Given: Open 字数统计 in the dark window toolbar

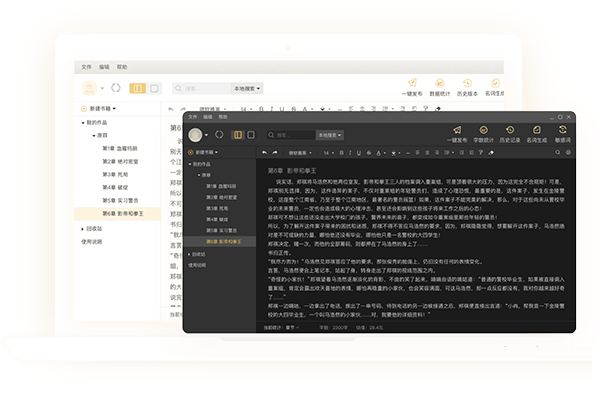Looking at the screenshot, I should click(x=483, y=134).
